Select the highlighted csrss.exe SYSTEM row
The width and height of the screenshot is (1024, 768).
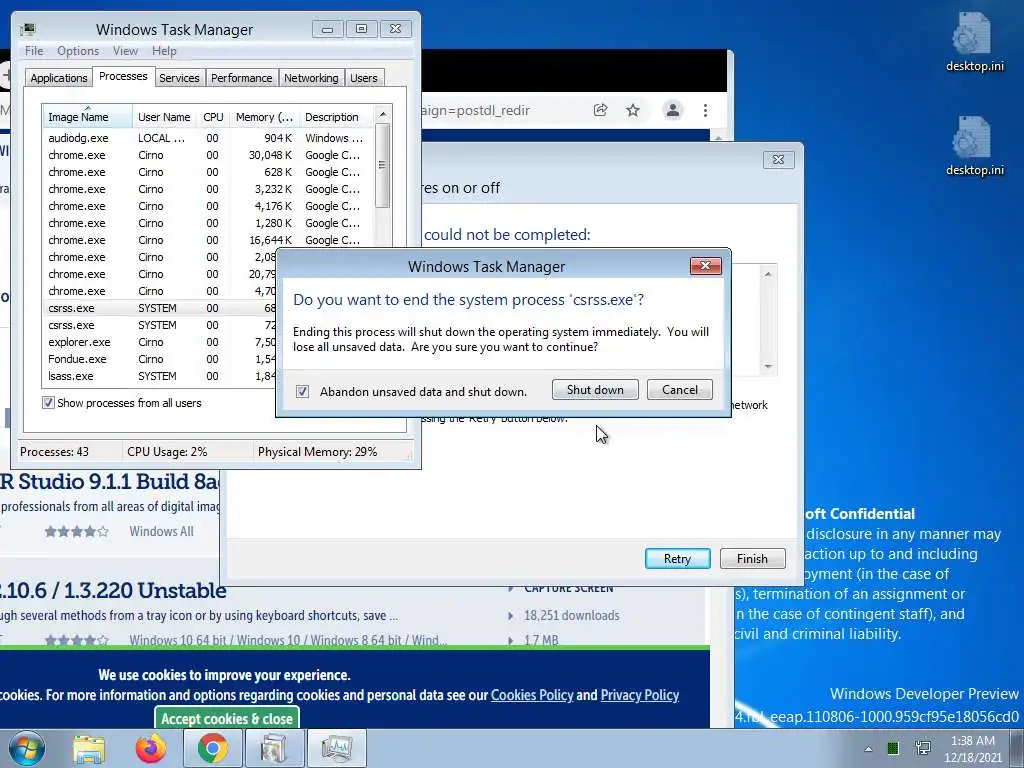(160, 308)
